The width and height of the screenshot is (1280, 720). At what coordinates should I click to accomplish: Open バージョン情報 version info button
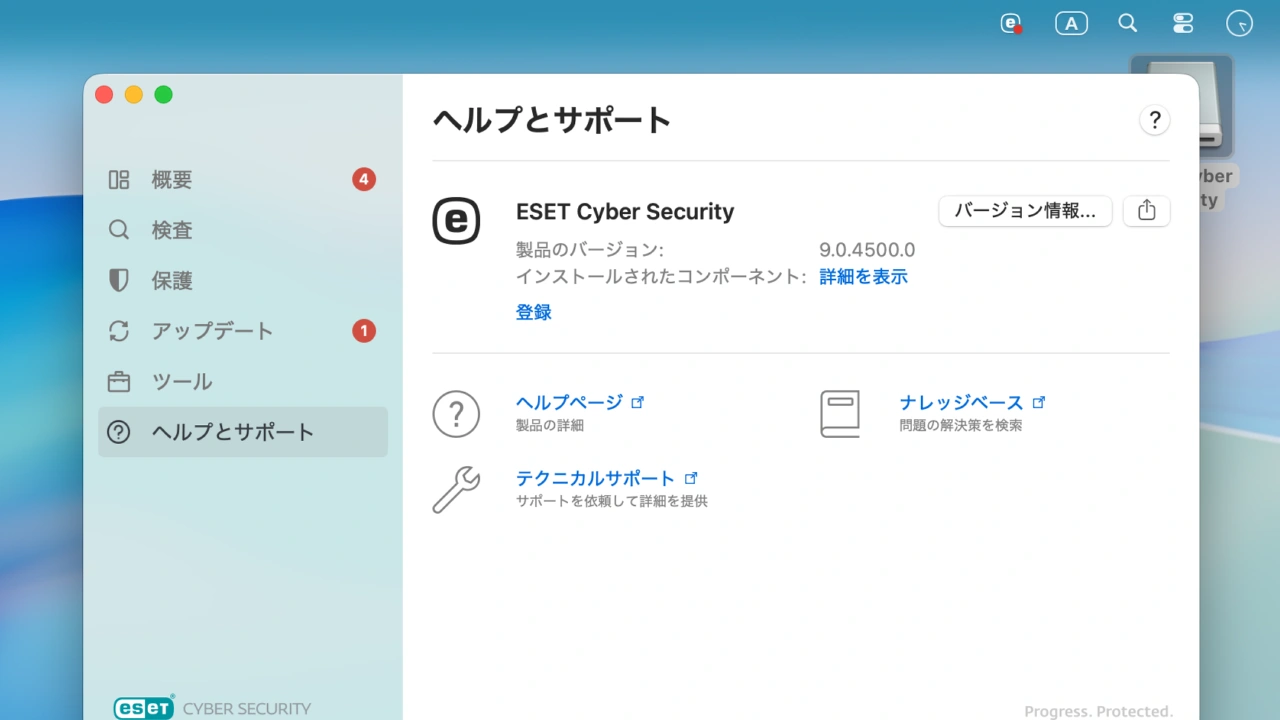coord(1025,211)
